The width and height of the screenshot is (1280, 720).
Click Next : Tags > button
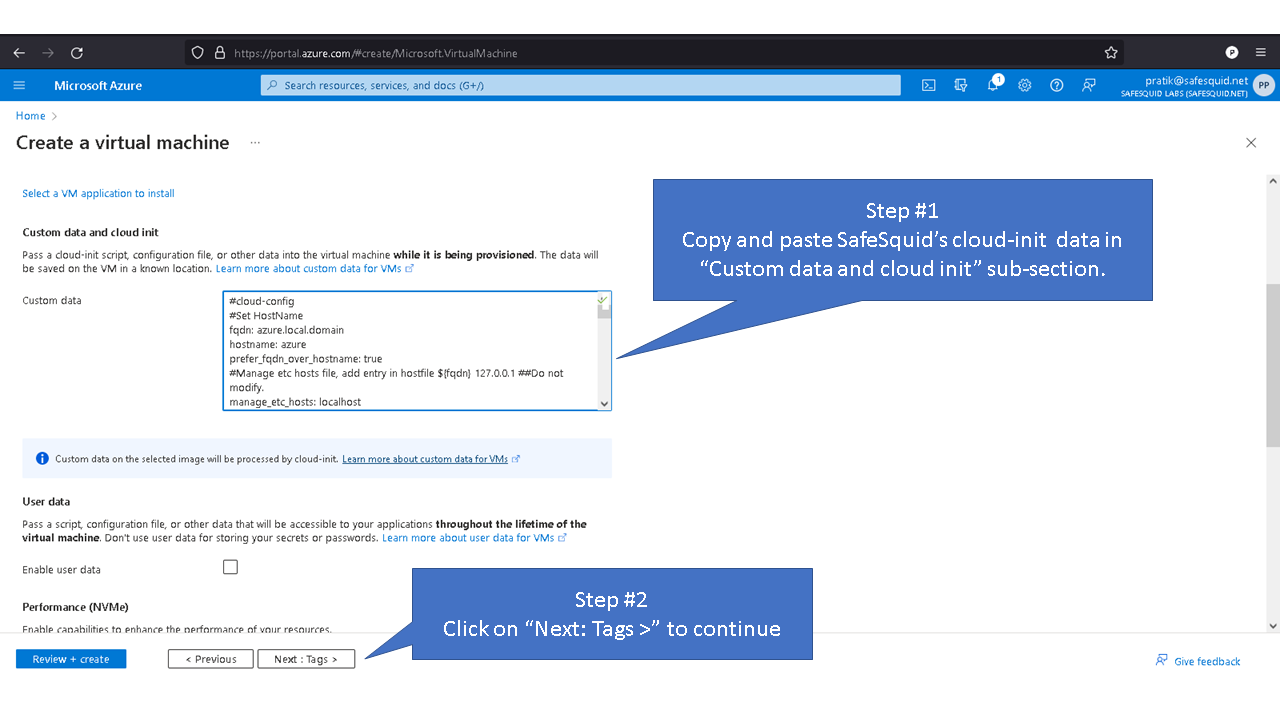click(x=306, y=659)
